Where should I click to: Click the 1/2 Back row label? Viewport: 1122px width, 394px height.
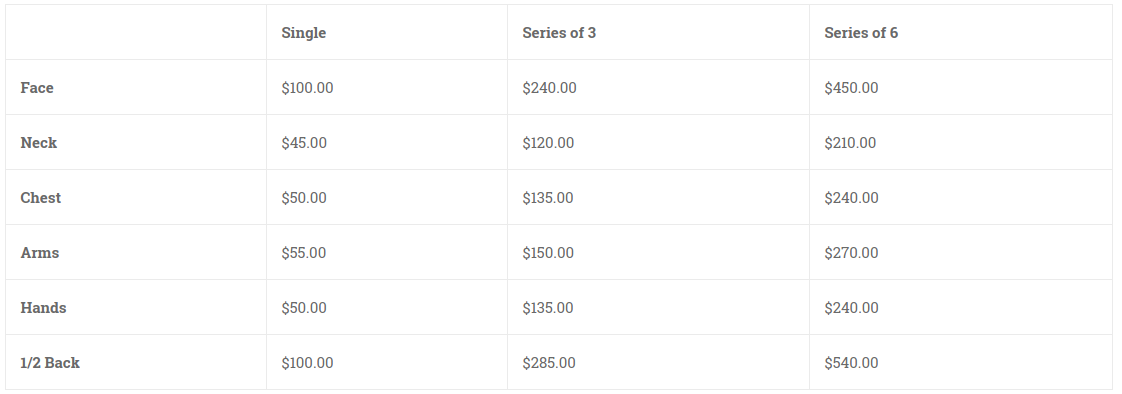pyautogui.click(x=50, y=363)
